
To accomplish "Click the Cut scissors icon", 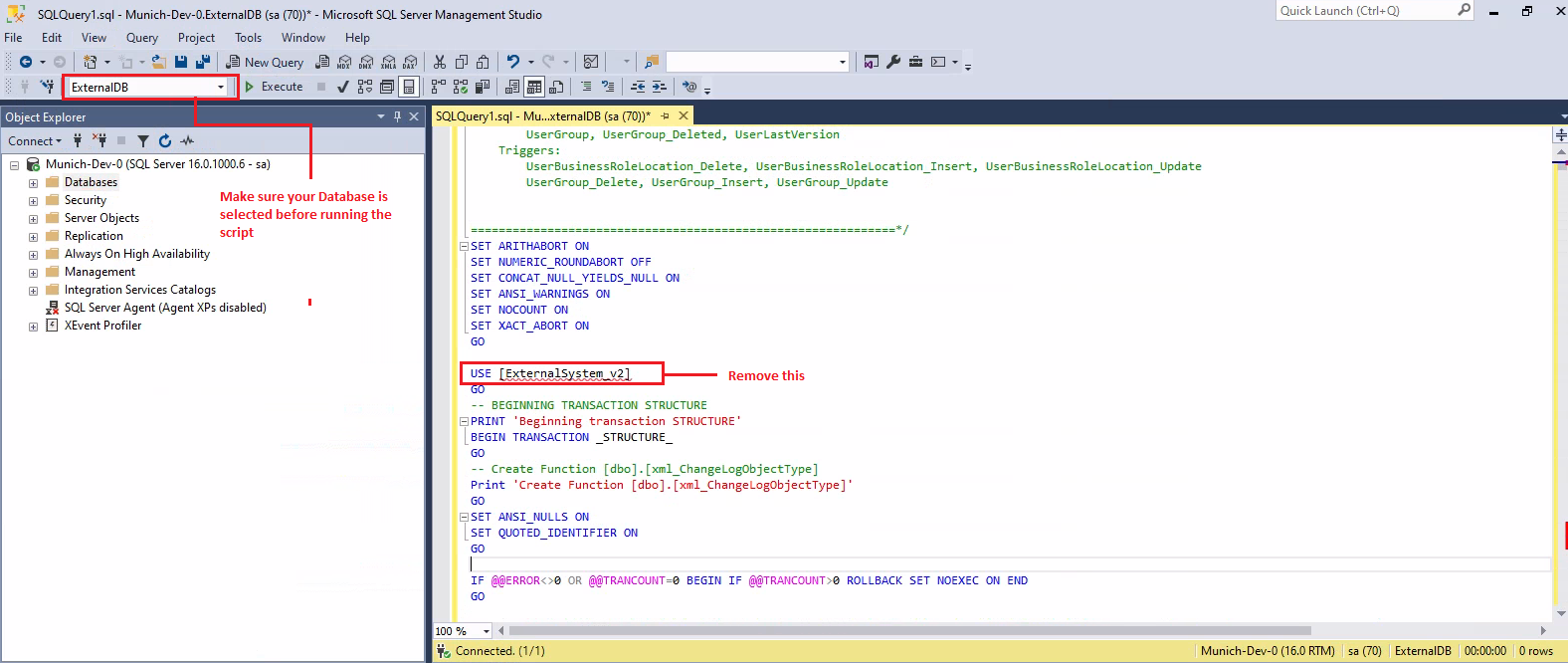I will 439,62.
